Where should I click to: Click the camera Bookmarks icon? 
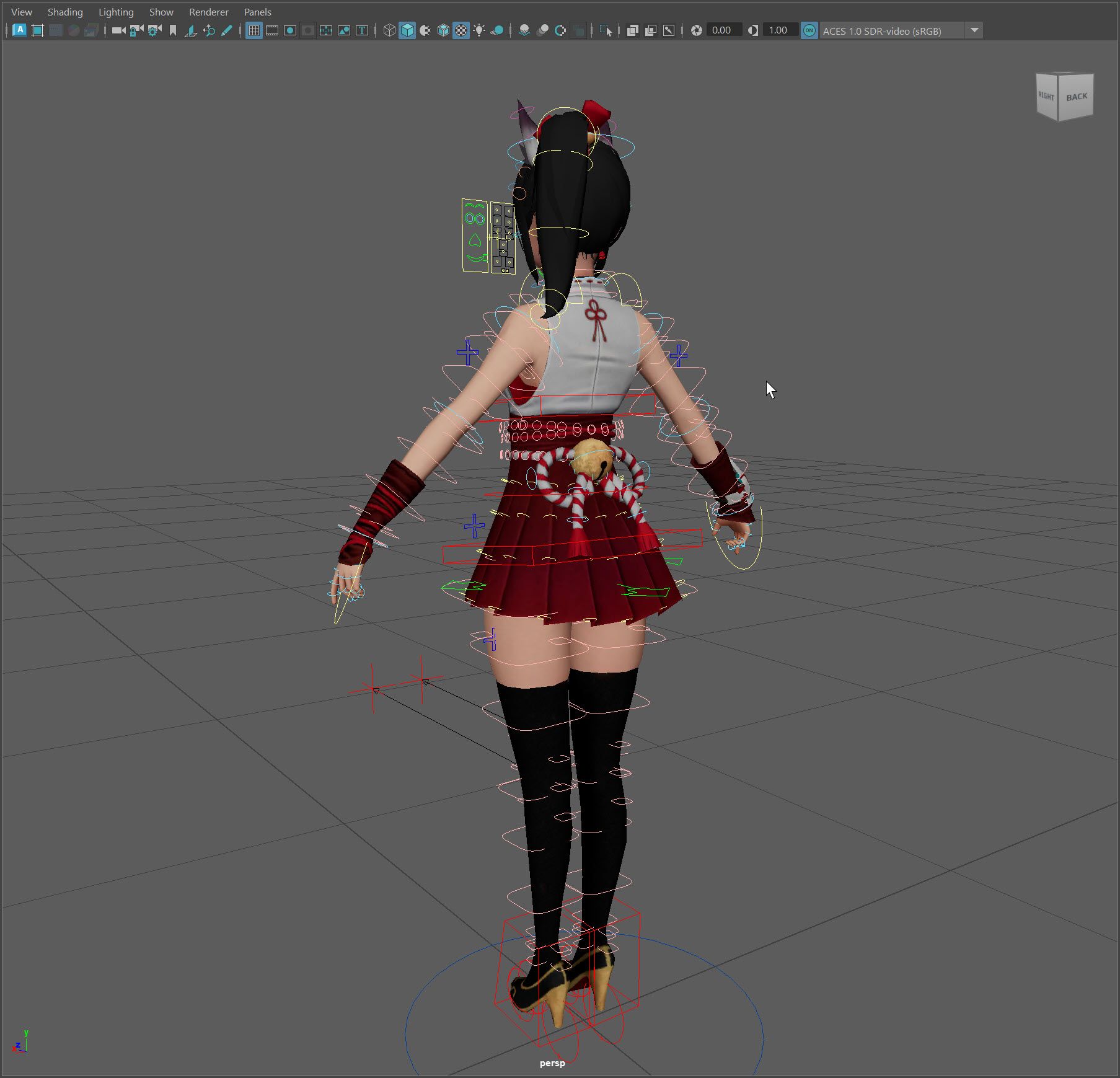(x=172, y=30)
